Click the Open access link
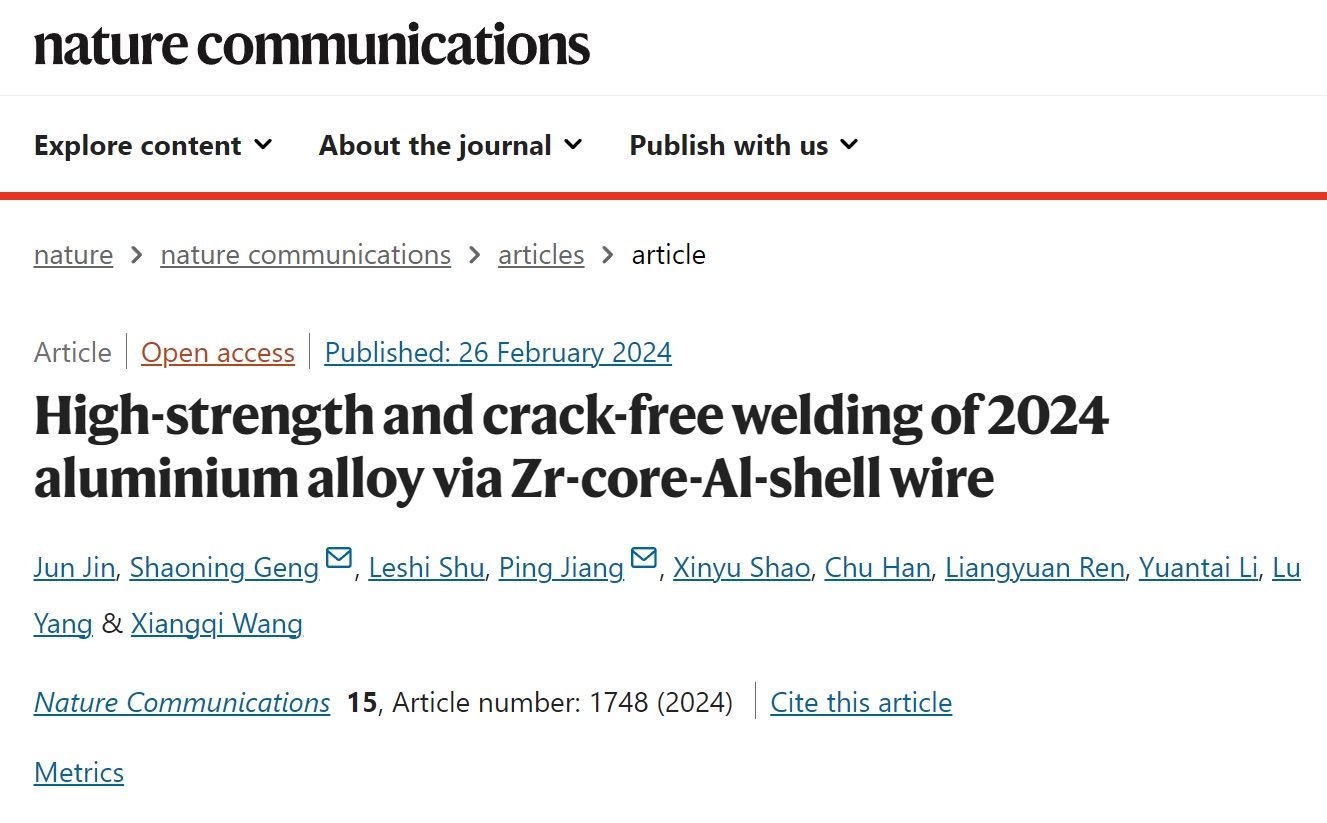The height and width of the screenshot is (823, 1327). click(218, 353)
